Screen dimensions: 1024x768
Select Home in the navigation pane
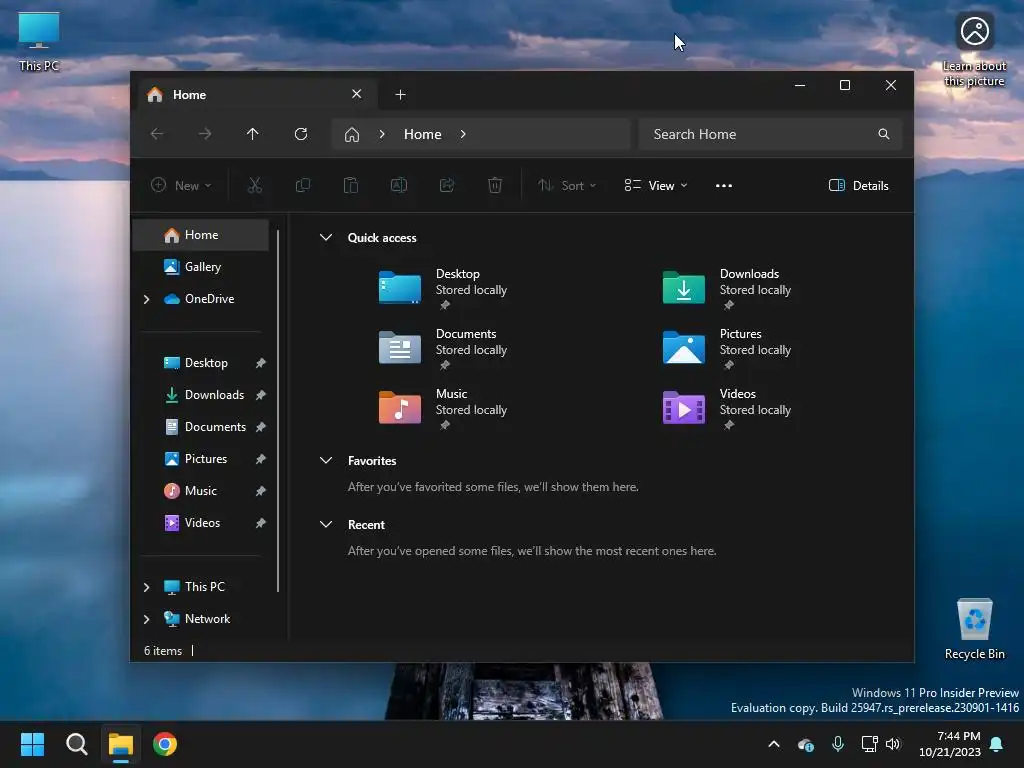pos(200,235)
